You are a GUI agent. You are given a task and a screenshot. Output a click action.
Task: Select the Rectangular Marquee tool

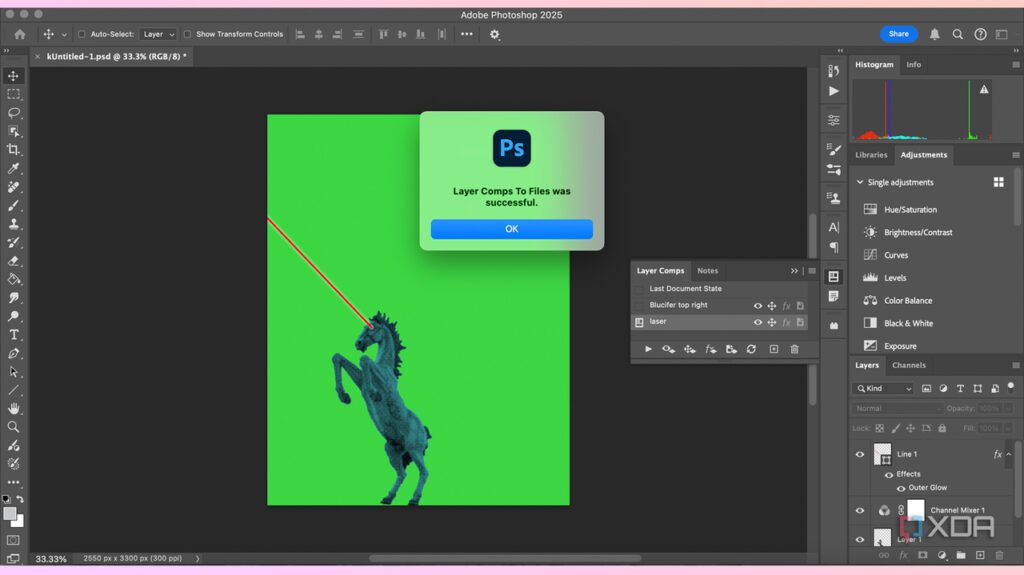[13, 94]
